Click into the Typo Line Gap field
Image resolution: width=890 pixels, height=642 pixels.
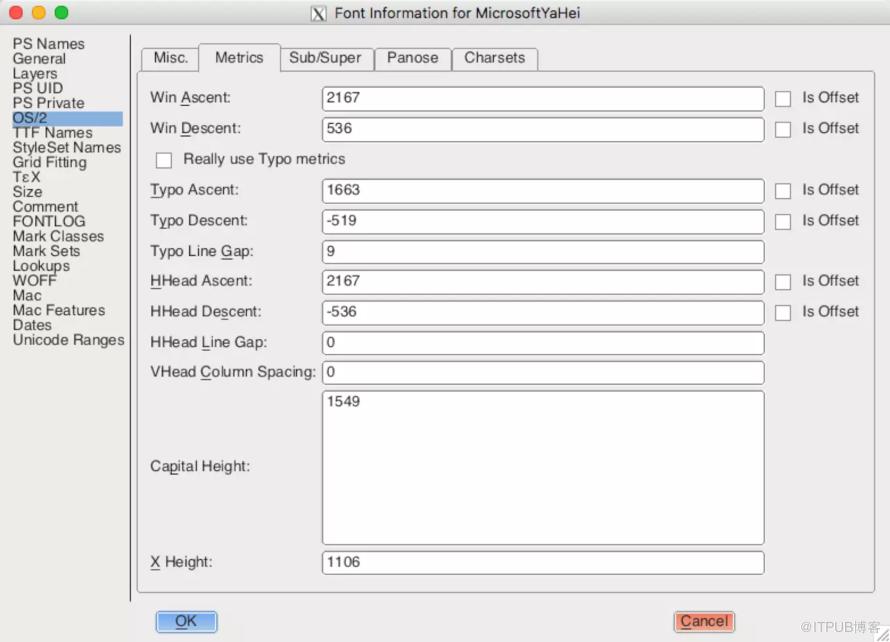[543, 252]
